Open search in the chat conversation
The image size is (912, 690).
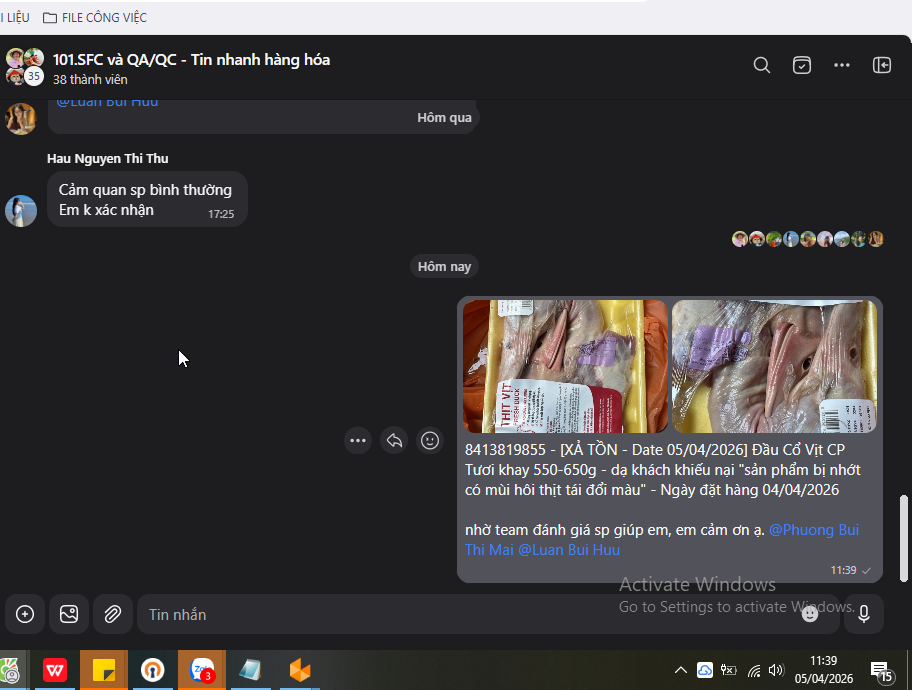coord(761,65)
